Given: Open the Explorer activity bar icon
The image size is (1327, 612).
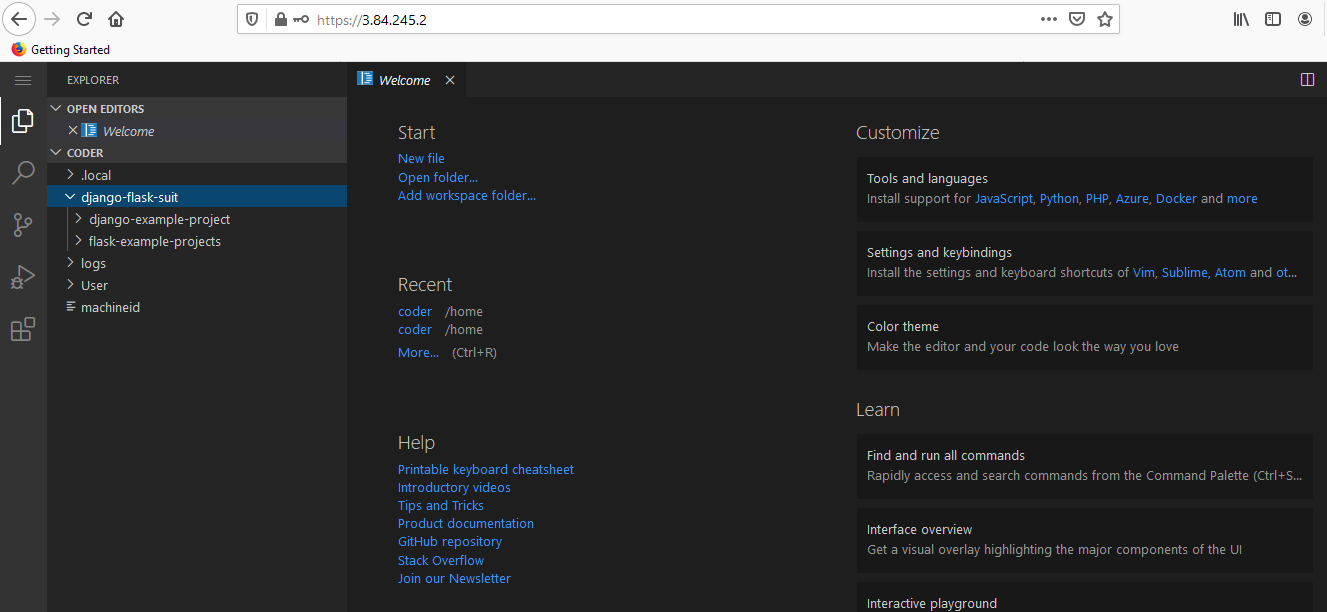Looking at the screenshot, I should pos(22,121).
